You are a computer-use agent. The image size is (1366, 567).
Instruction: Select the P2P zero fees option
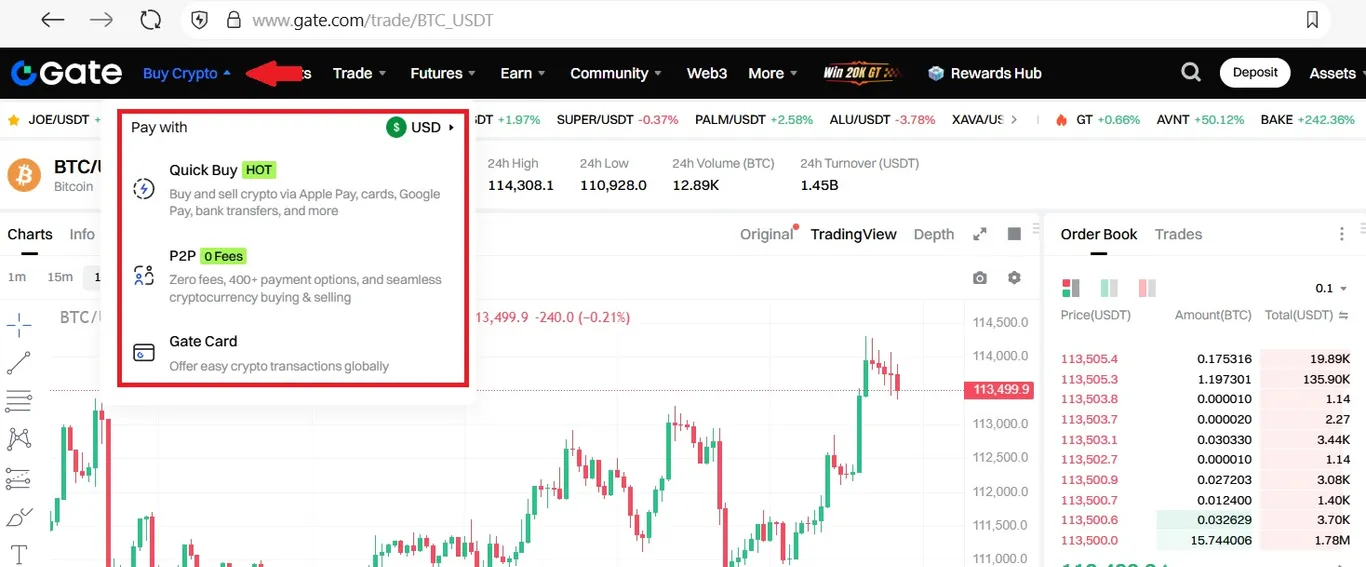[x=293, y=276]
